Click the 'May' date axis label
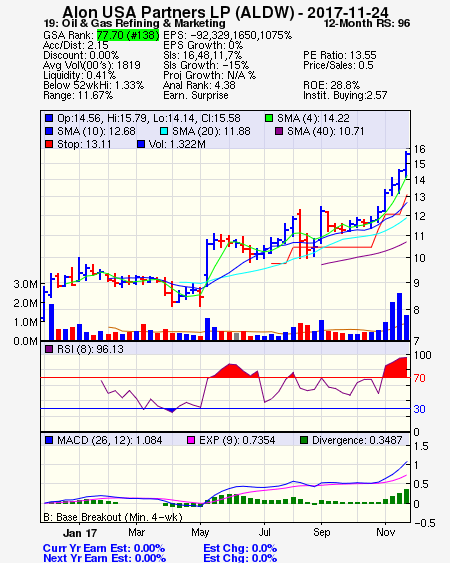The width and height of the screenshot is (450, 563). point(200,532)
